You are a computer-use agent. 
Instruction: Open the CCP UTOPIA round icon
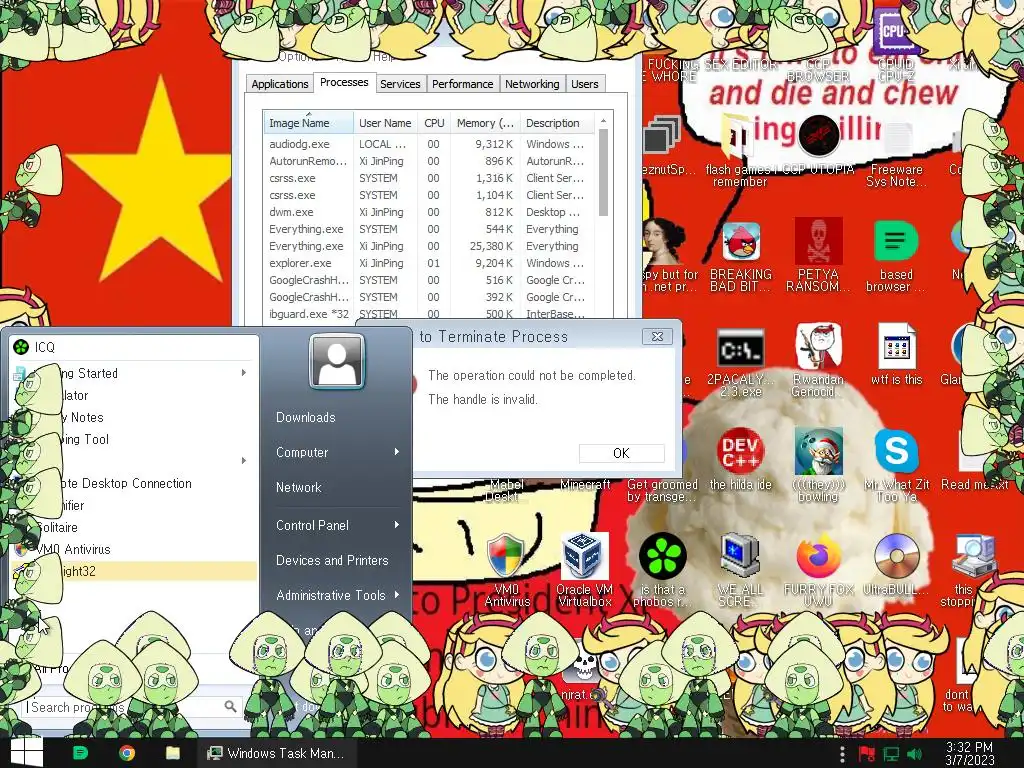(x=818, y=135)
